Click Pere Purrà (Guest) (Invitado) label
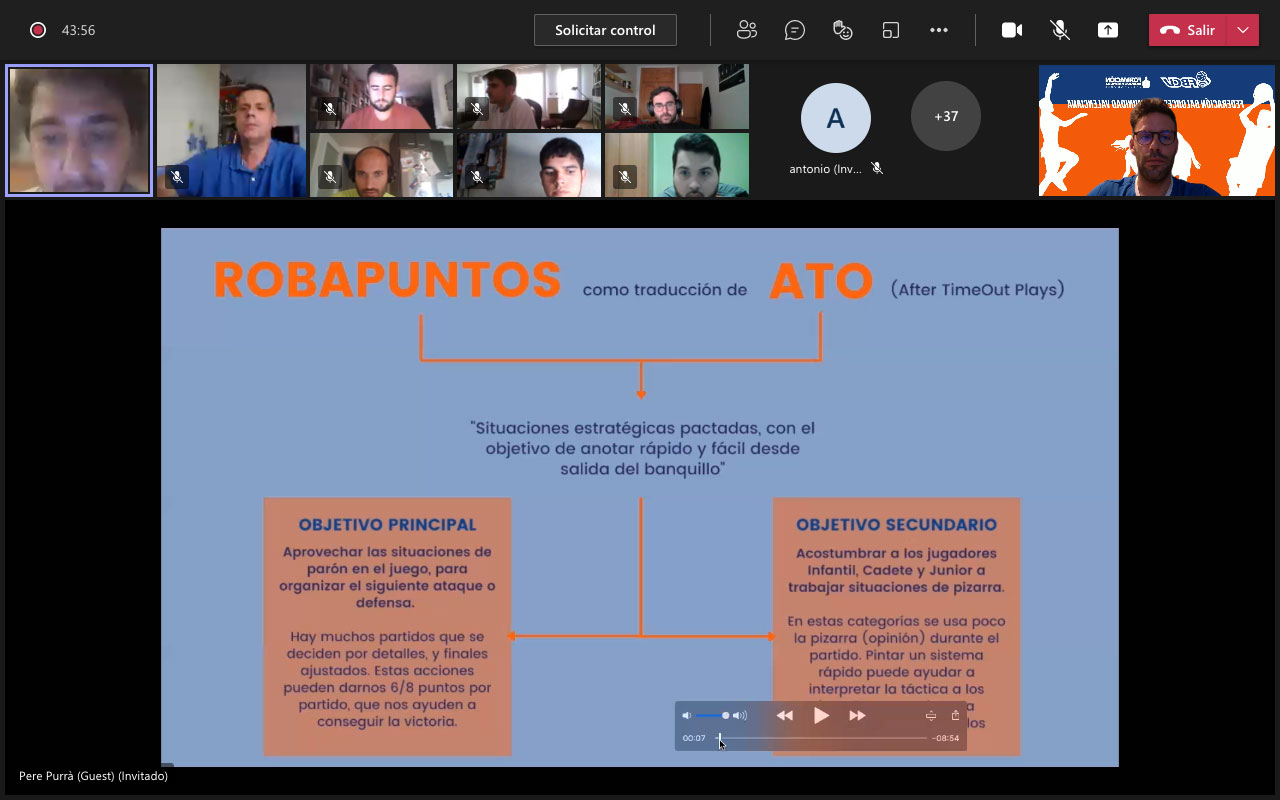Viewport: 1280px width, 800px height. pos(93,776)
